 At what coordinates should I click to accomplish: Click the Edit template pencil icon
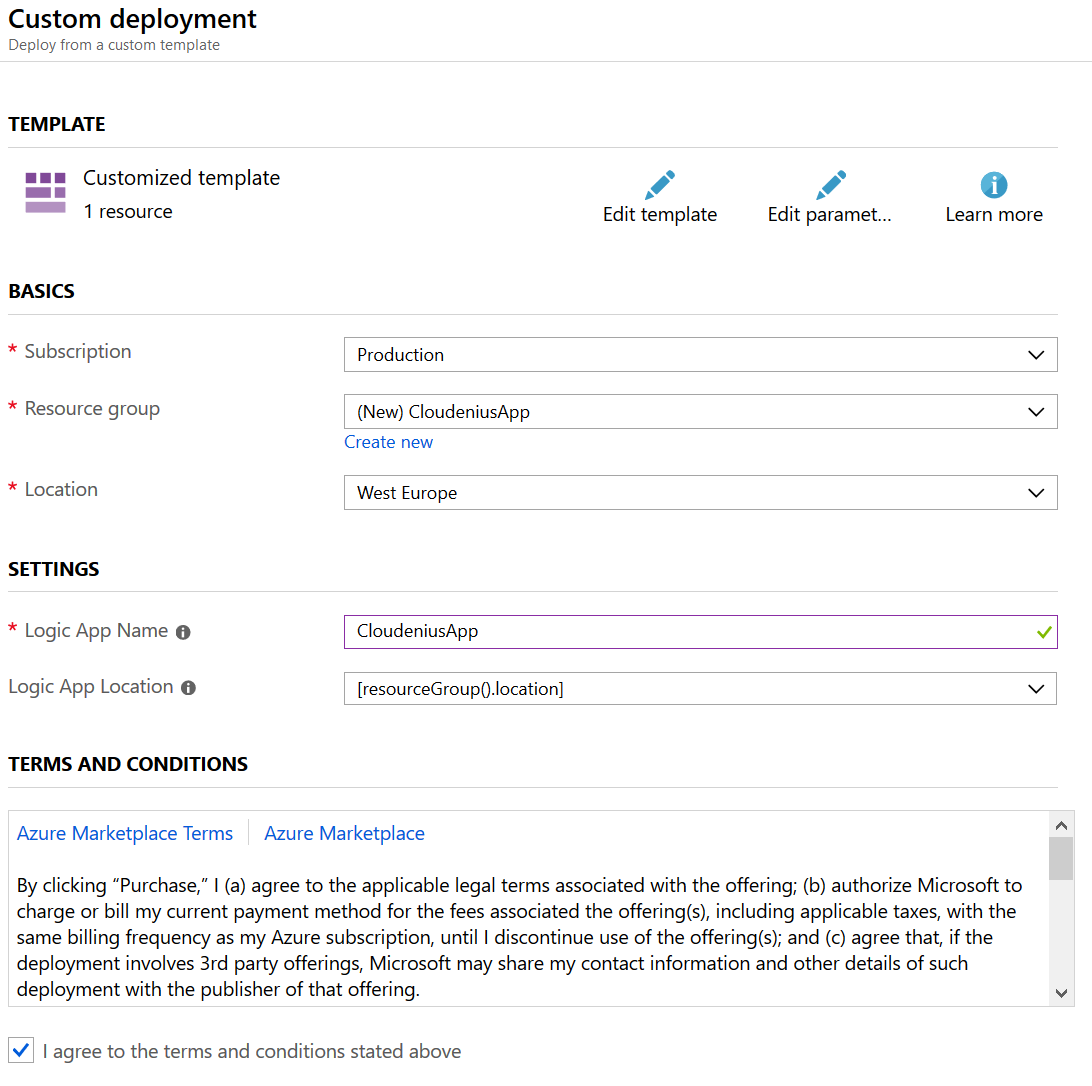659,184
